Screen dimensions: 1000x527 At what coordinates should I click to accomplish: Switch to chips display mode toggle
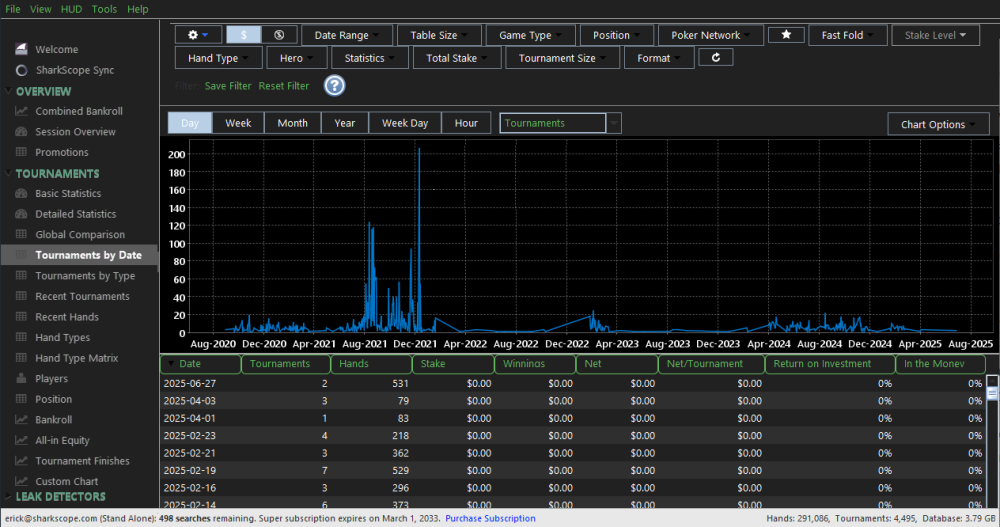click(x=279, y=35)
